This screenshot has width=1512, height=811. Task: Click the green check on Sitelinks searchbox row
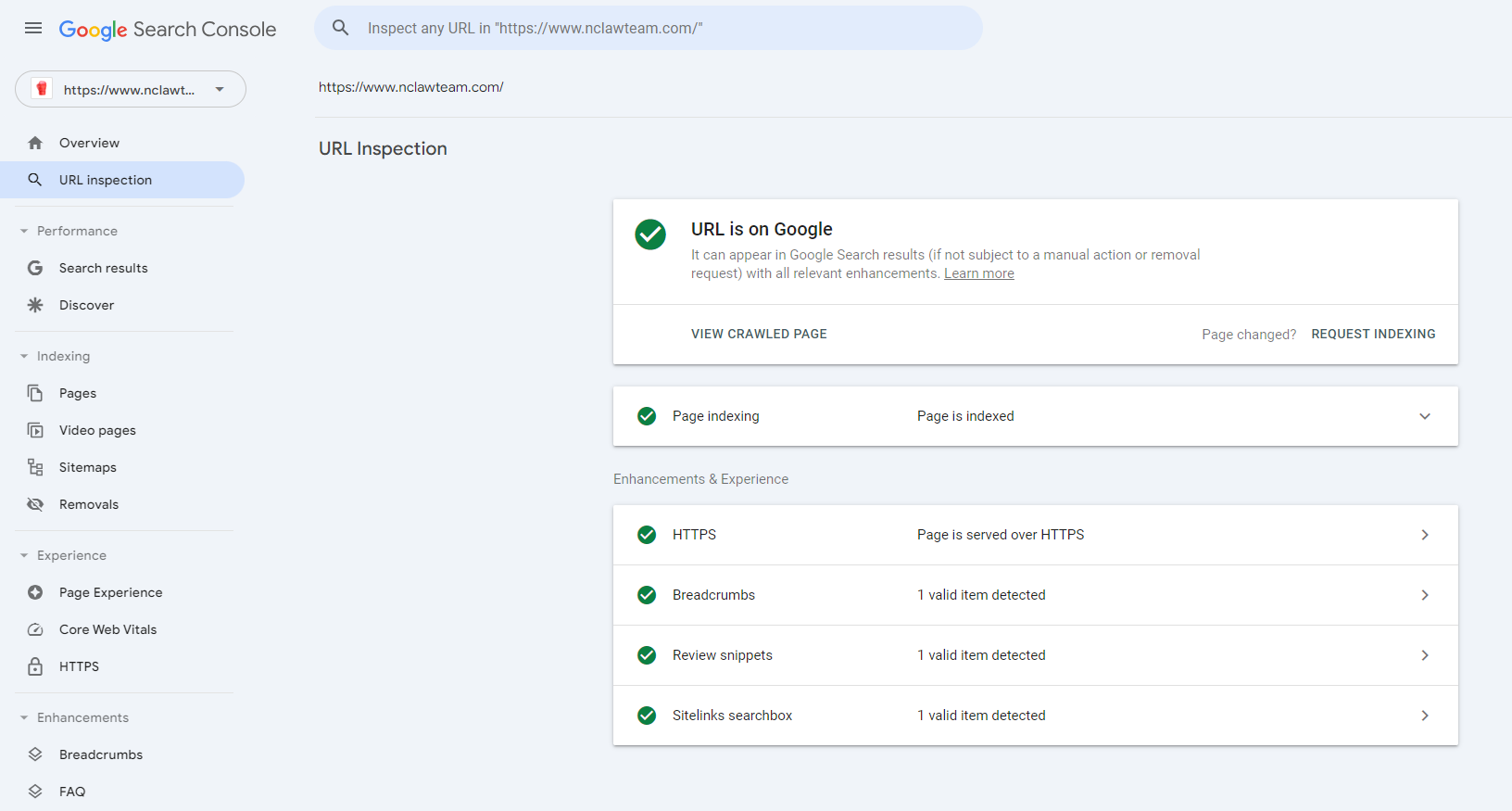pos(647,716)
